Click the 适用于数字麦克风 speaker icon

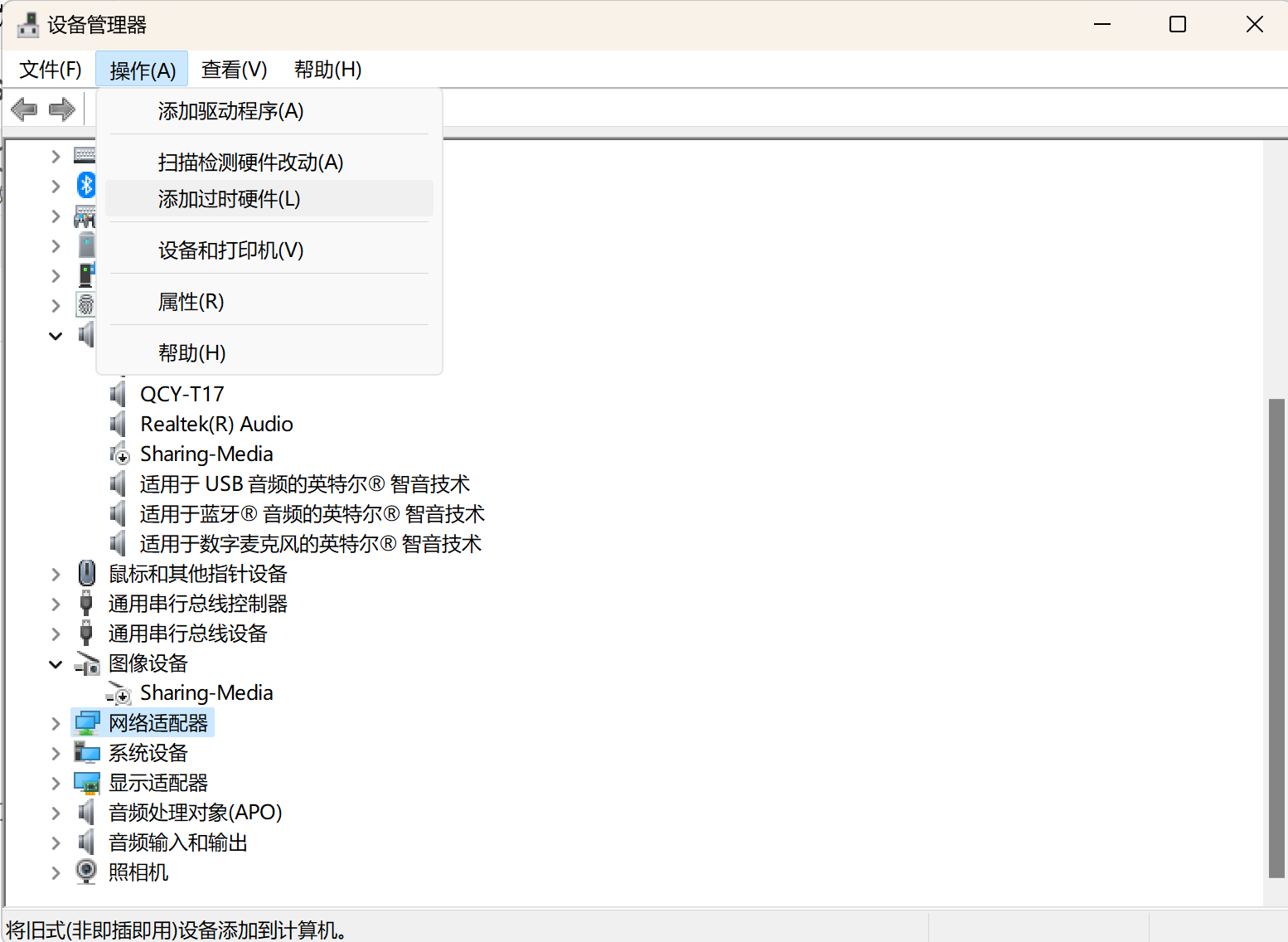click(x=119, y=543)
